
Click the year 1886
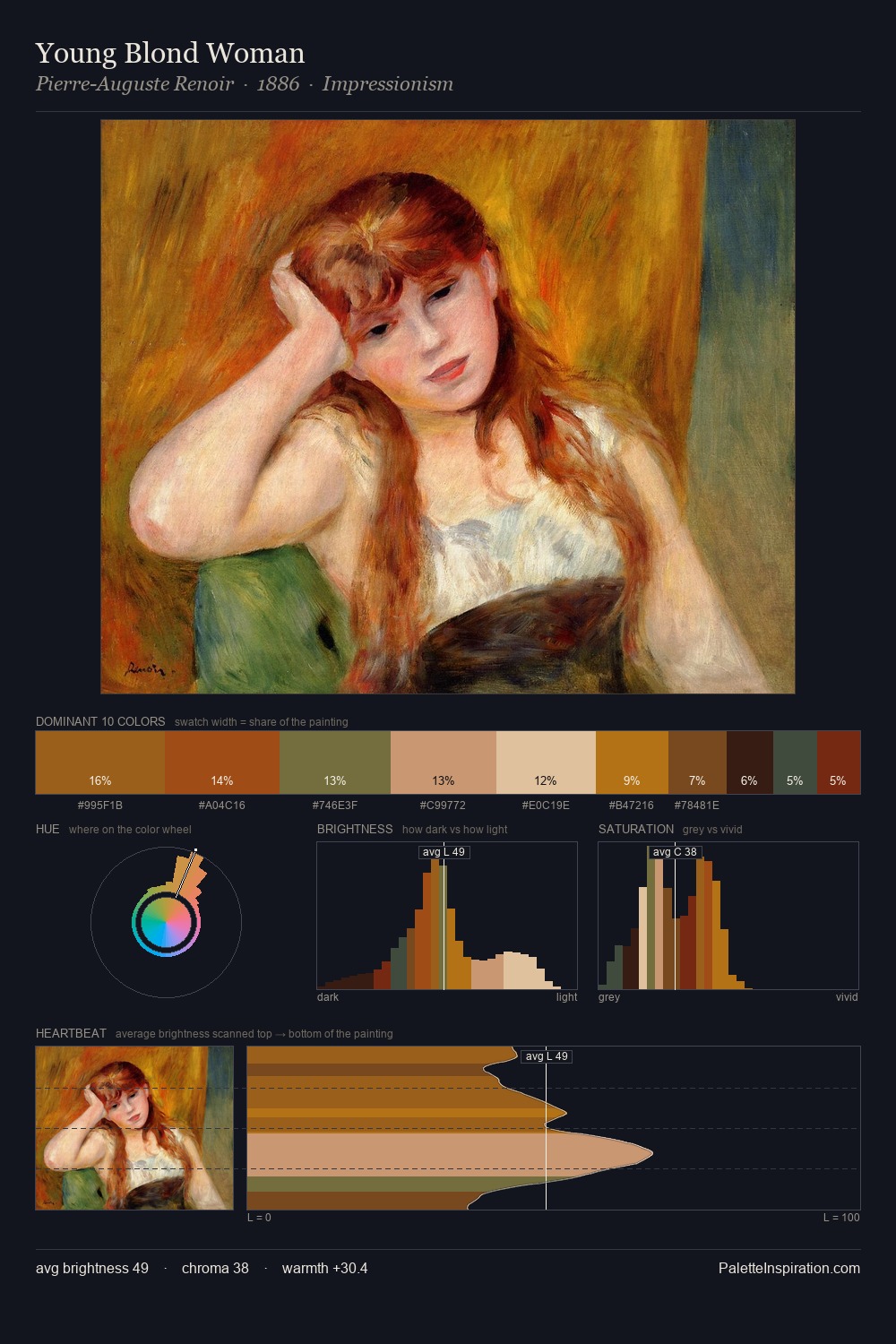click(x=278, y=84)
